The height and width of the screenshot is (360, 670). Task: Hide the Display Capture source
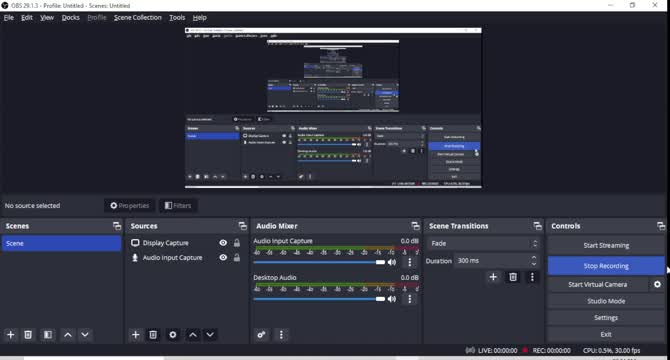pyautogui.click(x=223, y=243)
